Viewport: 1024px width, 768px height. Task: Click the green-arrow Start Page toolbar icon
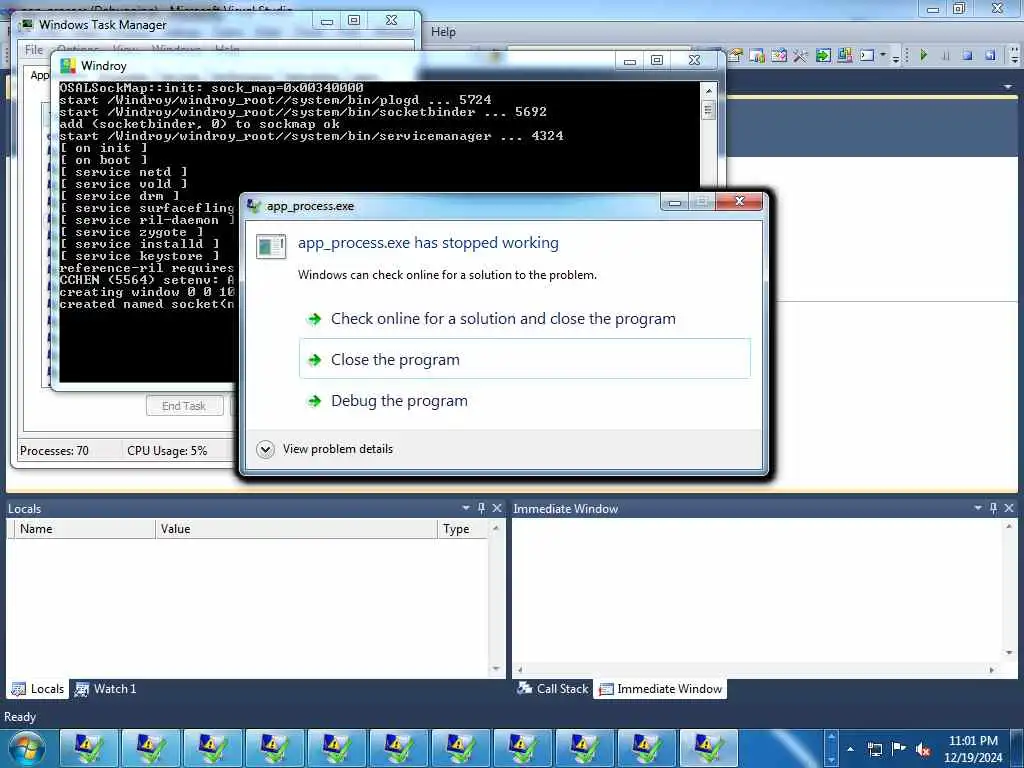coord(823,56)
